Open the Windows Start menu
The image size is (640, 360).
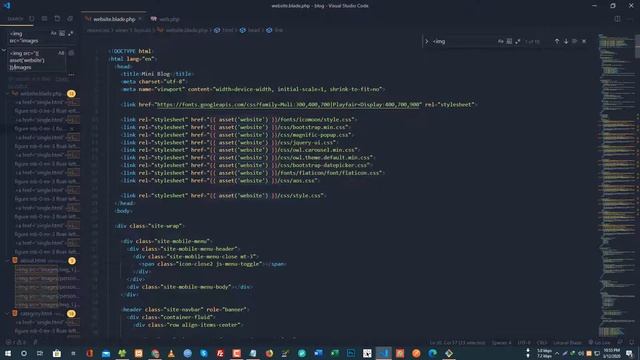[x=8, y=353]
